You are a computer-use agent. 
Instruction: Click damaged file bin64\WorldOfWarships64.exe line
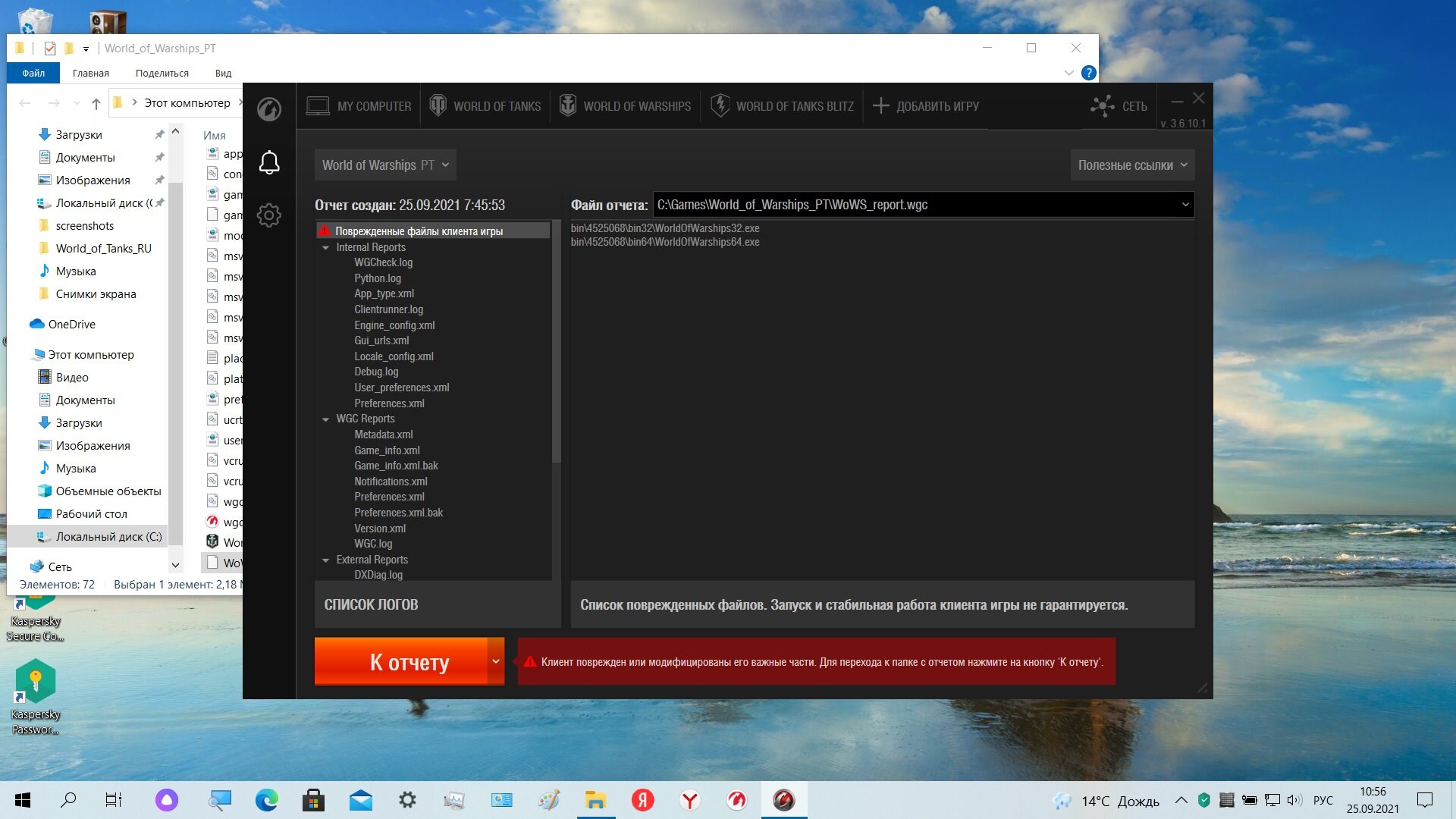click(x=665, y=242)
